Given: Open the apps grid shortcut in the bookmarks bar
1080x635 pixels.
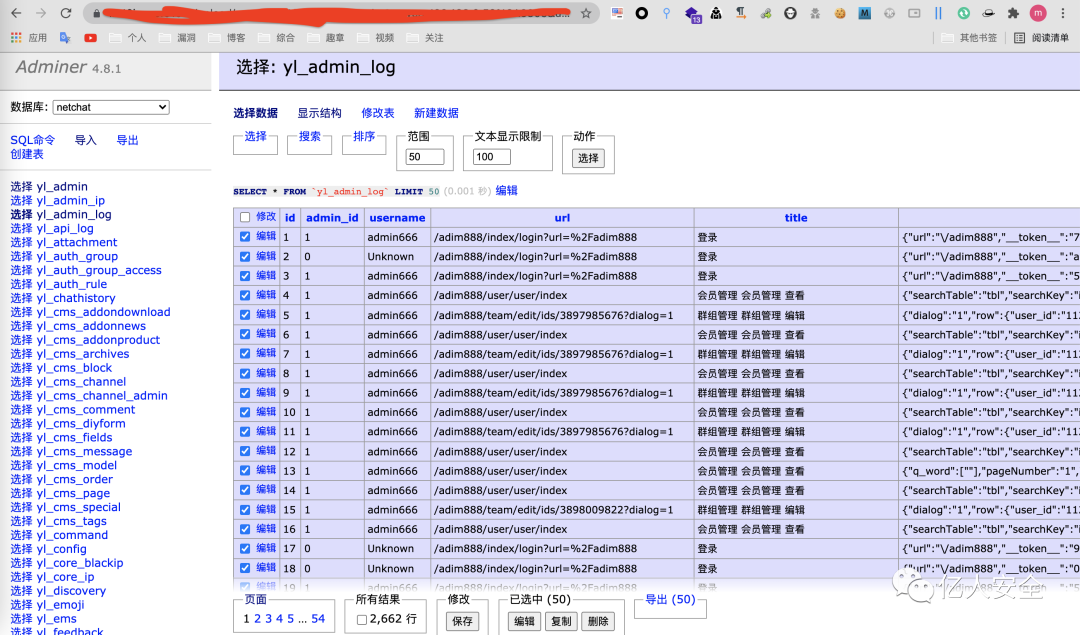Looking at the screenshot, I should (16, 38).
